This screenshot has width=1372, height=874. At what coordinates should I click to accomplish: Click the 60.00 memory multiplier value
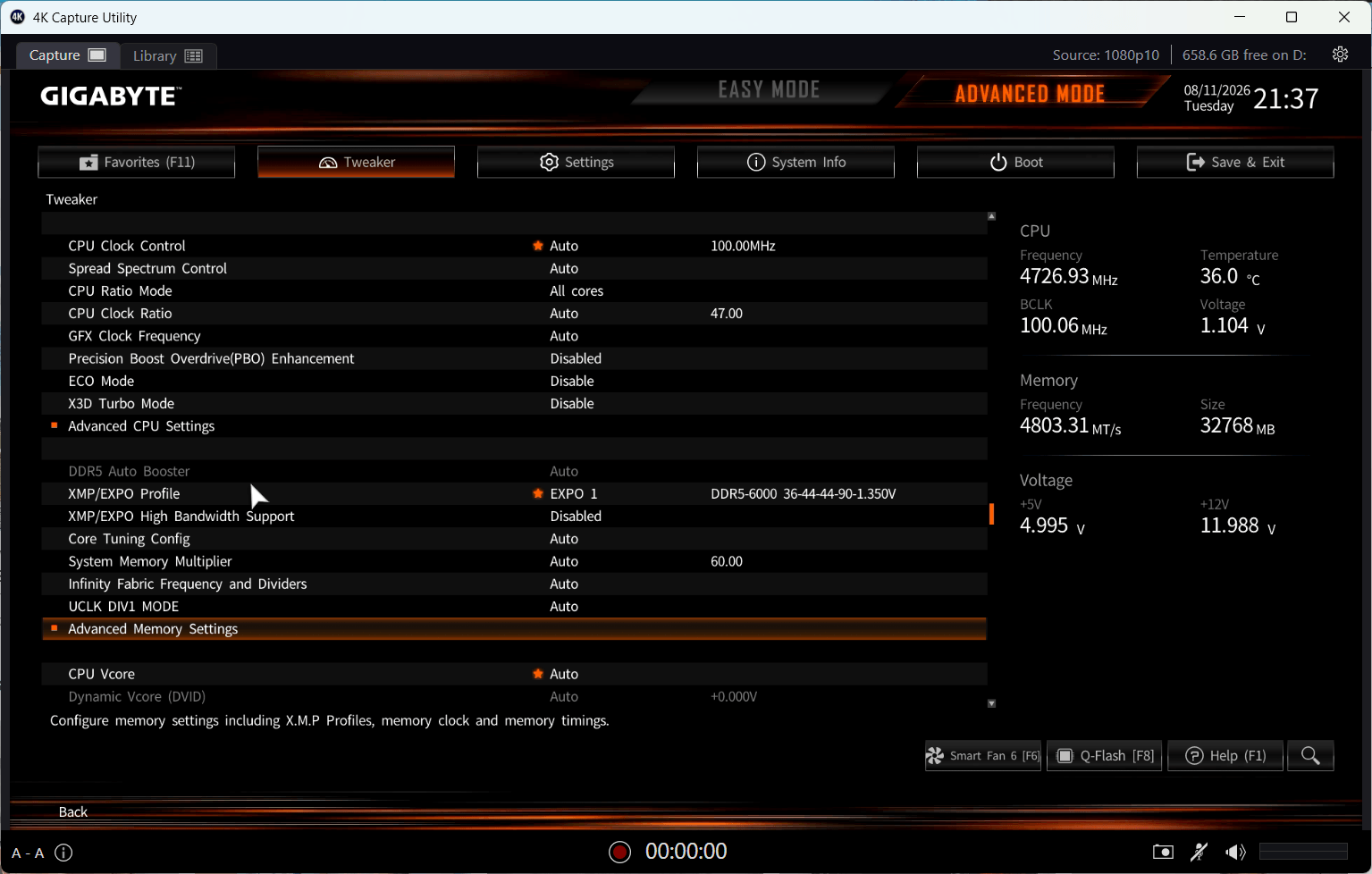(x=727, y=561)
